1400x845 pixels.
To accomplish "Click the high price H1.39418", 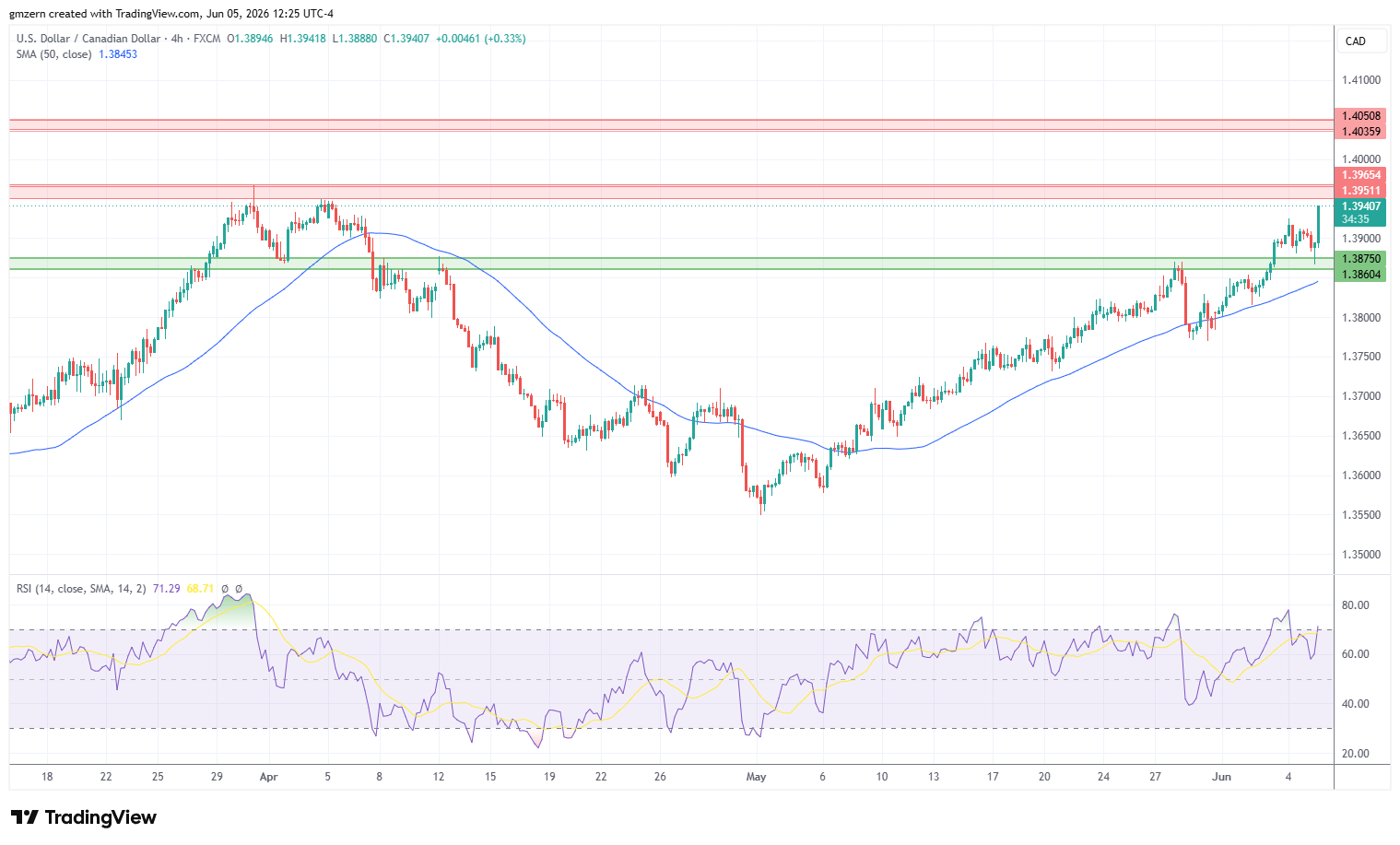I will coord(302,39).
